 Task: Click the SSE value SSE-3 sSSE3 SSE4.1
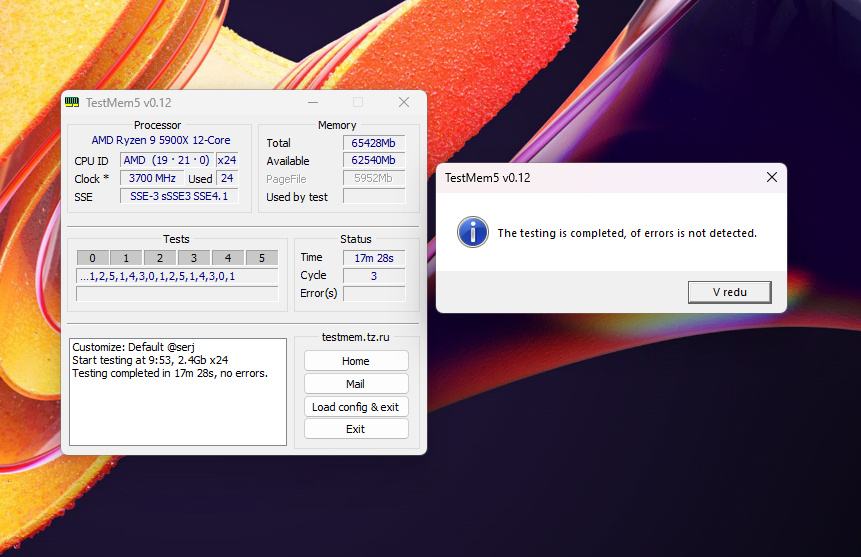(x=179, y=196)
